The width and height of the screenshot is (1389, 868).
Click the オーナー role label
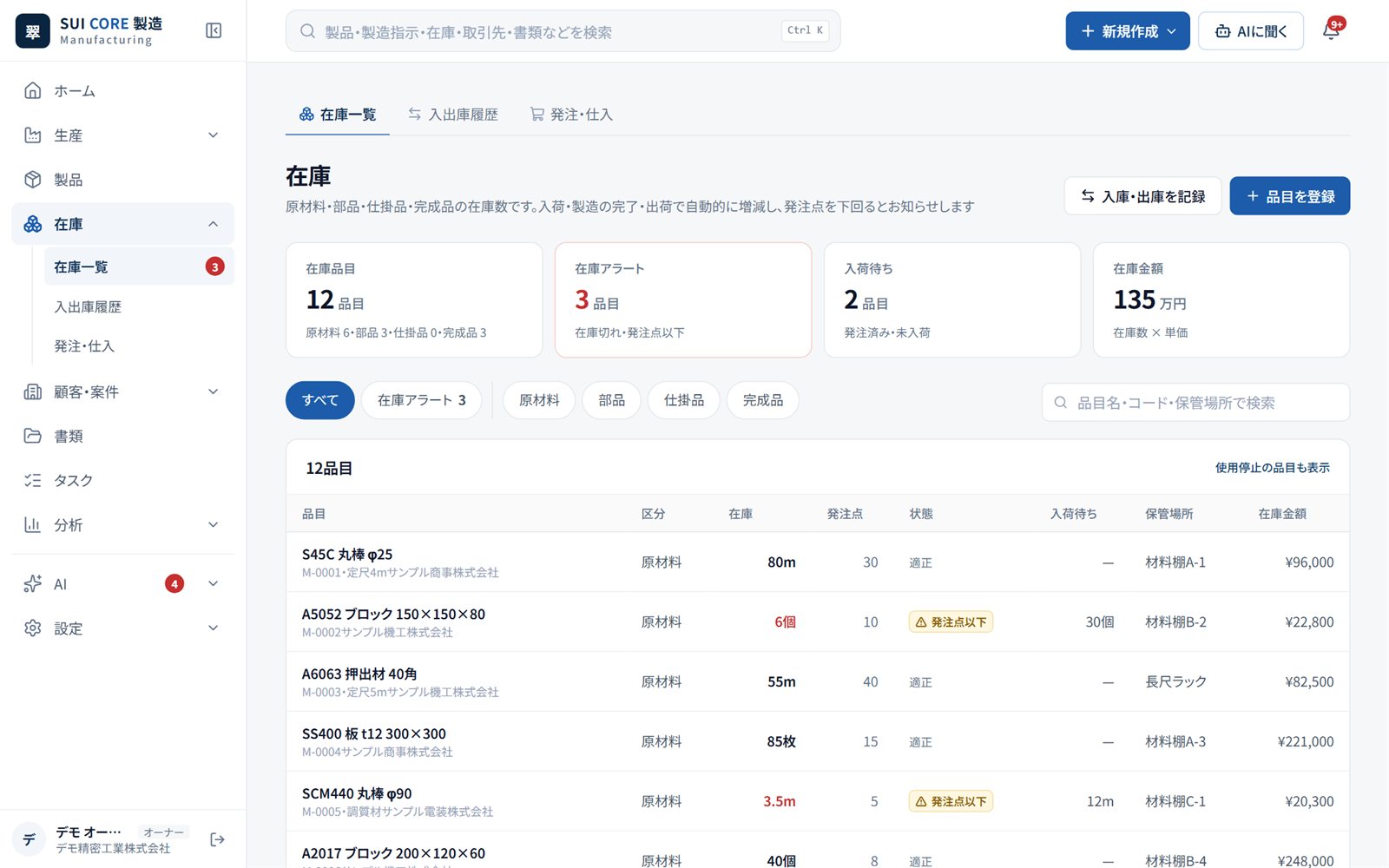tap(163, 832)
